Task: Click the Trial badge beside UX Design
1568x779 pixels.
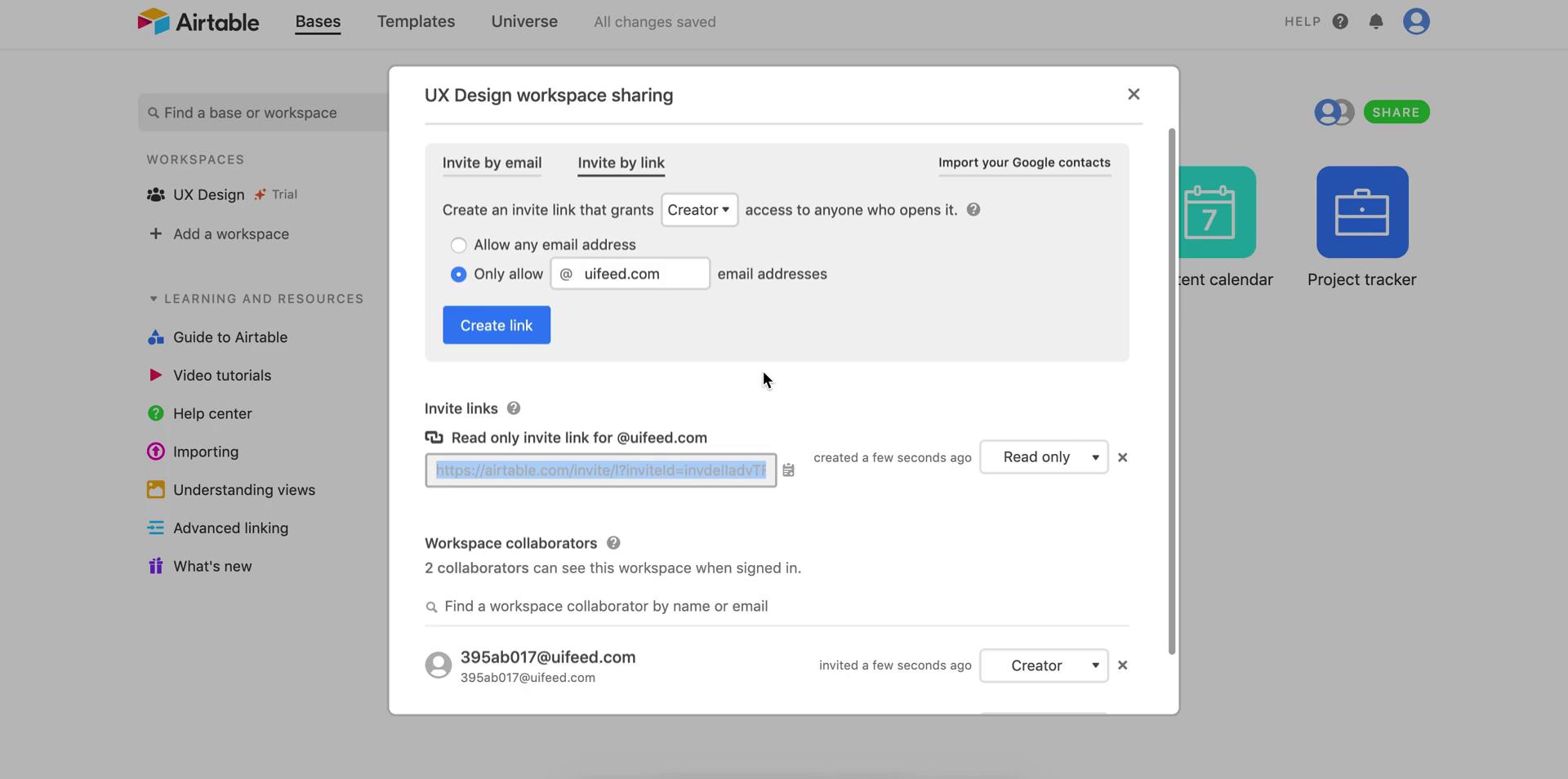Action: coord(276,194)
